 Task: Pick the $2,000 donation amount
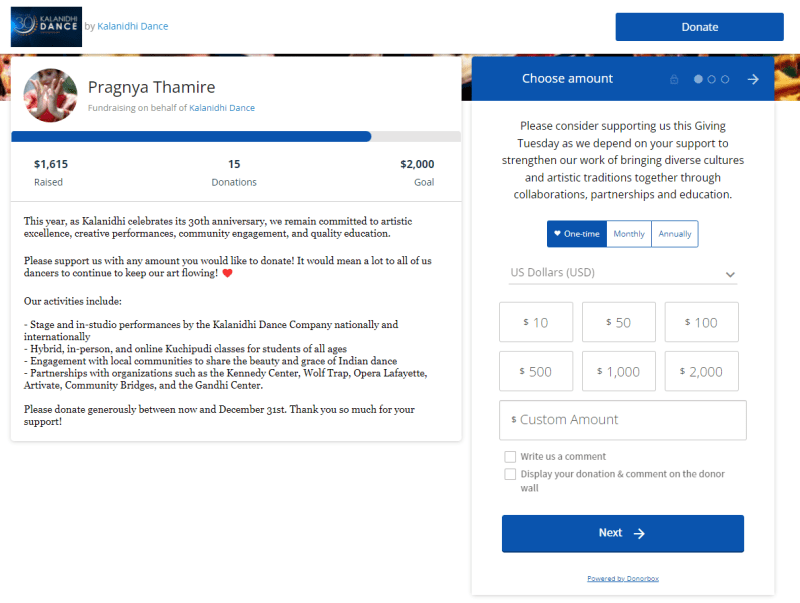[x=701, y=371]
